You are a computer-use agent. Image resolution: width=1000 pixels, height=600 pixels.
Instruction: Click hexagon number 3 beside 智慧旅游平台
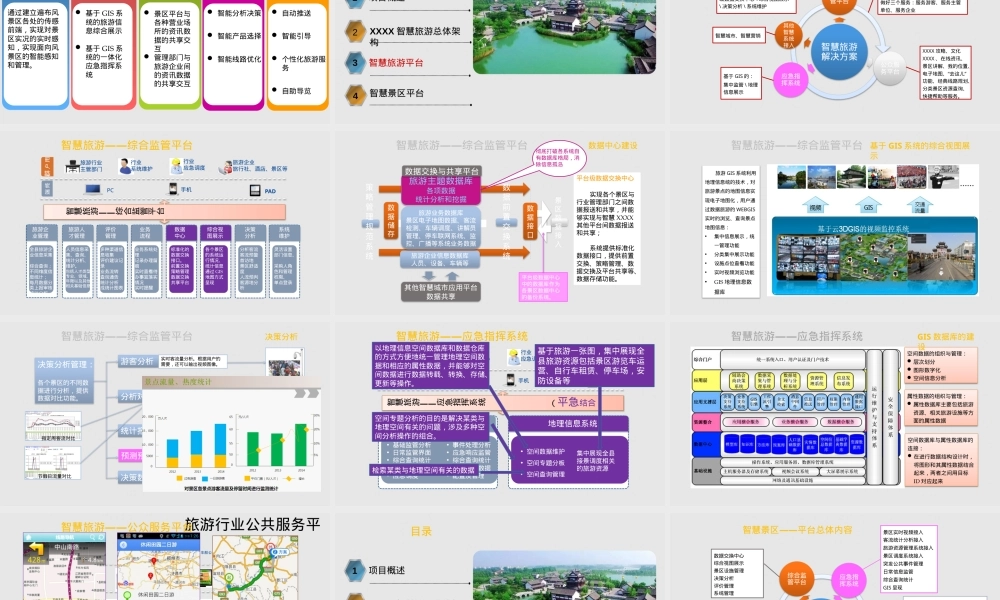(355, 62)
